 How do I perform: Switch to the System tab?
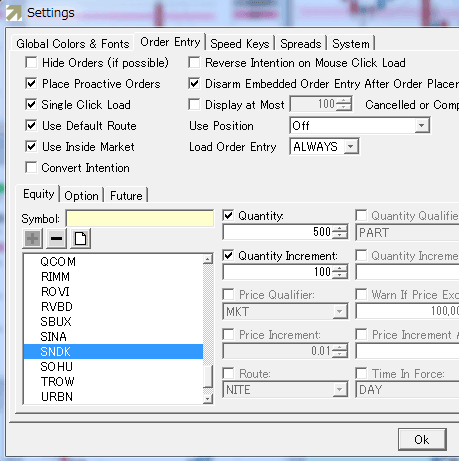[x=351, y=44]
